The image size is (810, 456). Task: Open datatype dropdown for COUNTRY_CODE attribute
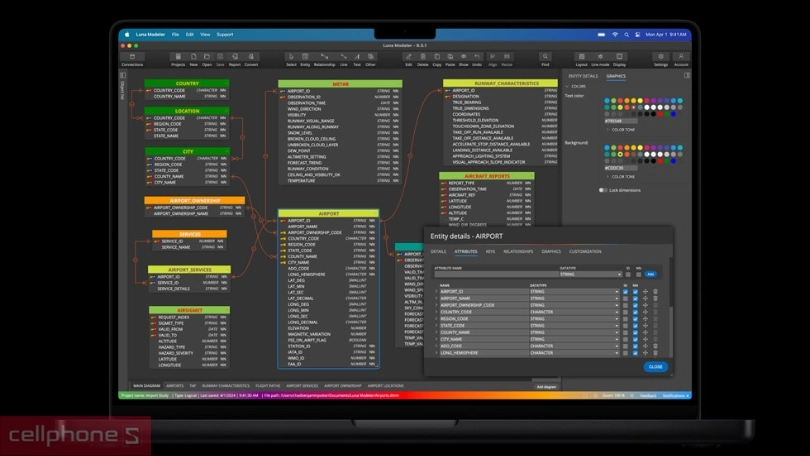coord(616,312)
